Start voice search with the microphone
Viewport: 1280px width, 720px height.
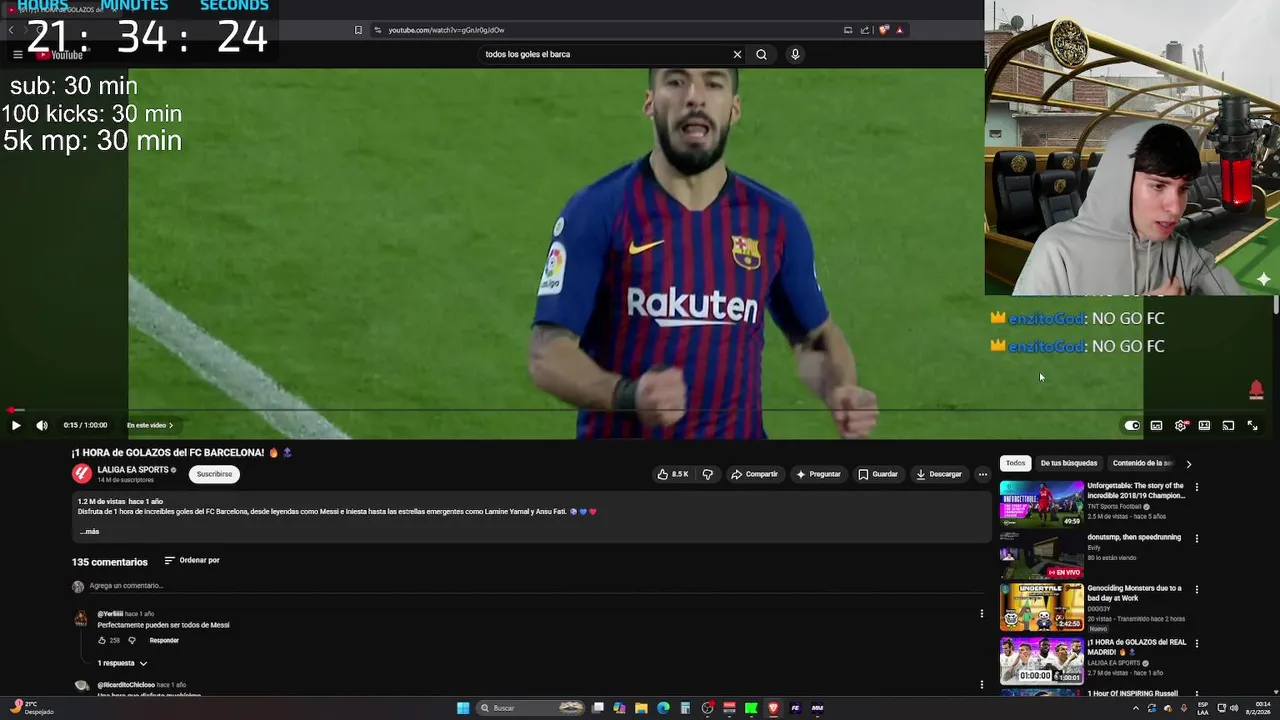click(x=795, y=54)
